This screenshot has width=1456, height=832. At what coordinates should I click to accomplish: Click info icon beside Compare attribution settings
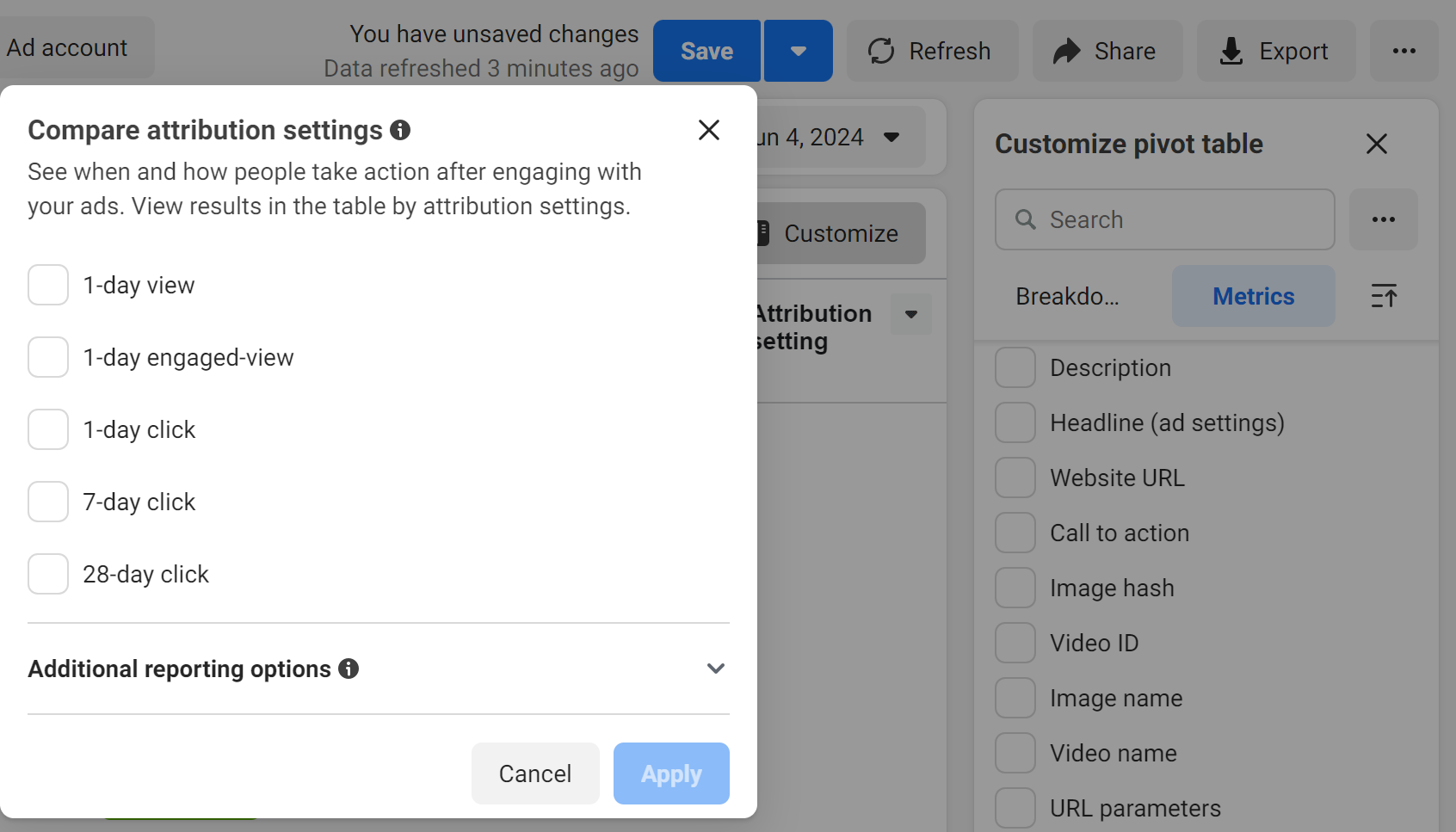tap(400, 130)
